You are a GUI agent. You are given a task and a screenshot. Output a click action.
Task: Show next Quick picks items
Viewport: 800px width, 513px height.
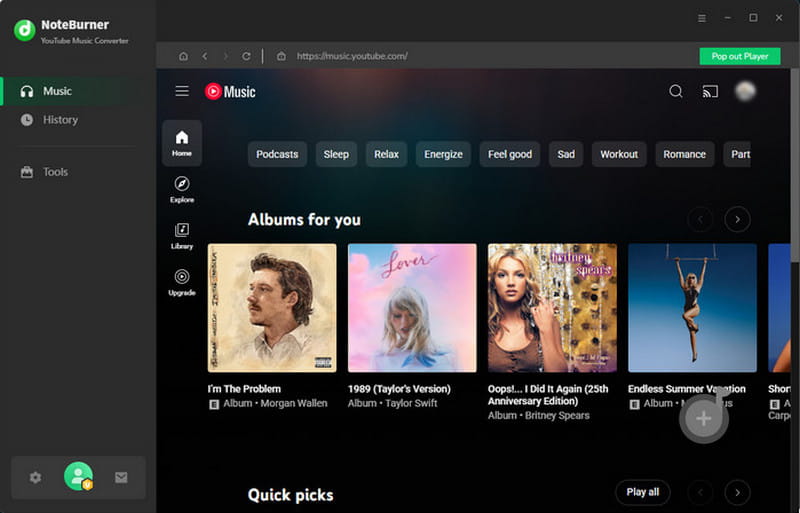pos(737,493)
